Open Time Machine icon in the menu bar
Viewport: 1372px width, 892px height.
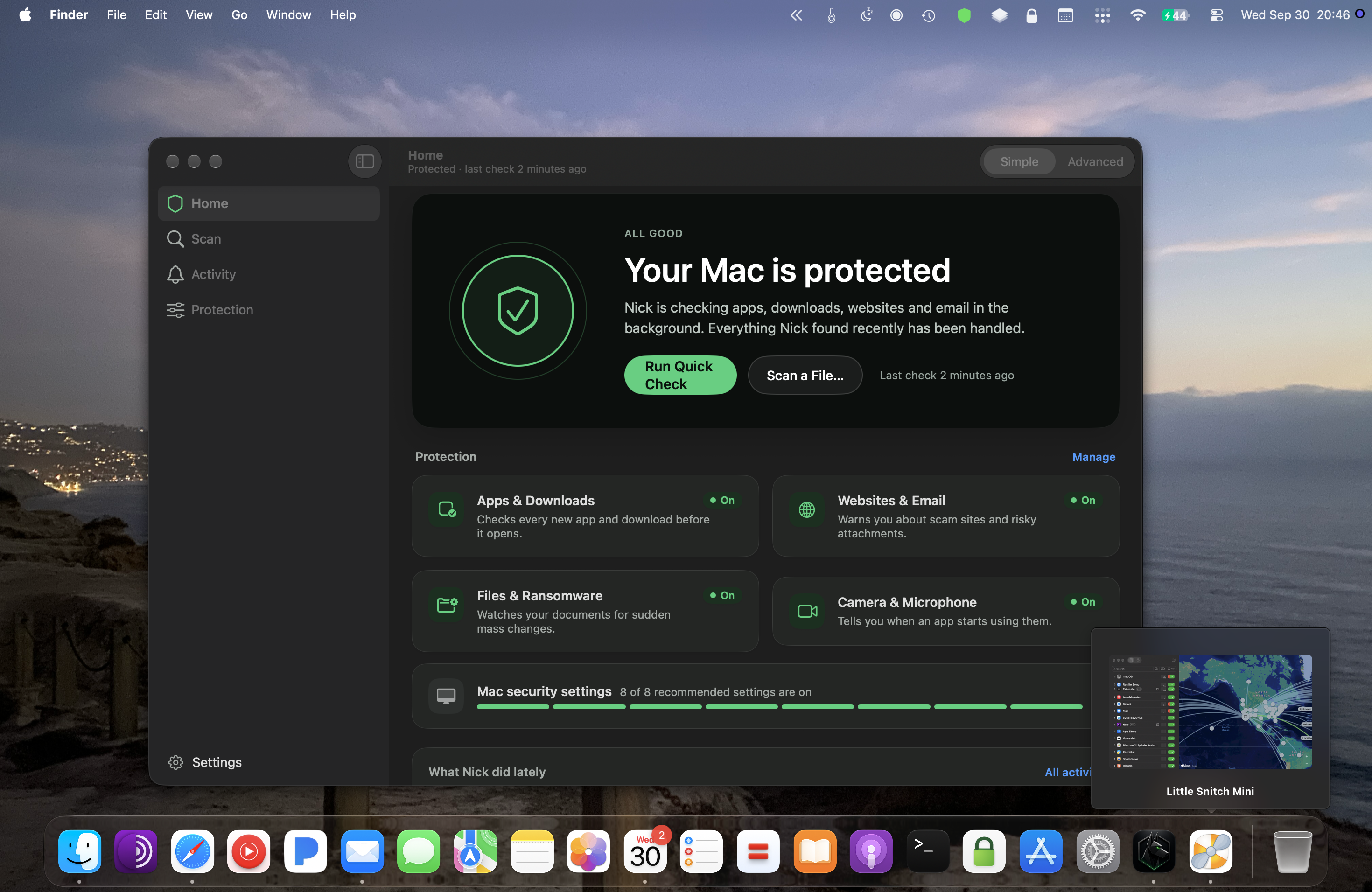click(928, 15)
